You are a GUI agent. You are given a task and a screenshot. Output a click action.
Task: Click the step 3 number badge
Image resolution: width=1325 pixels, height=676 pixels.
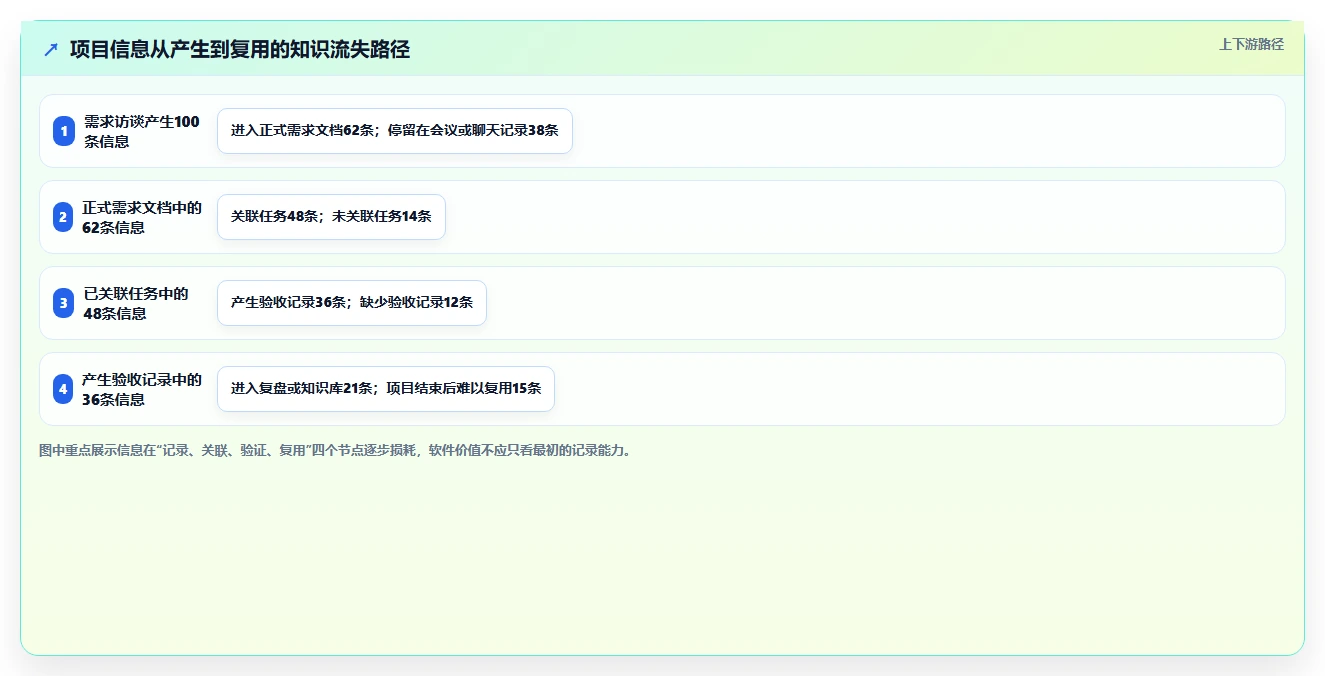pyautogui.click(x=64, y=303)
